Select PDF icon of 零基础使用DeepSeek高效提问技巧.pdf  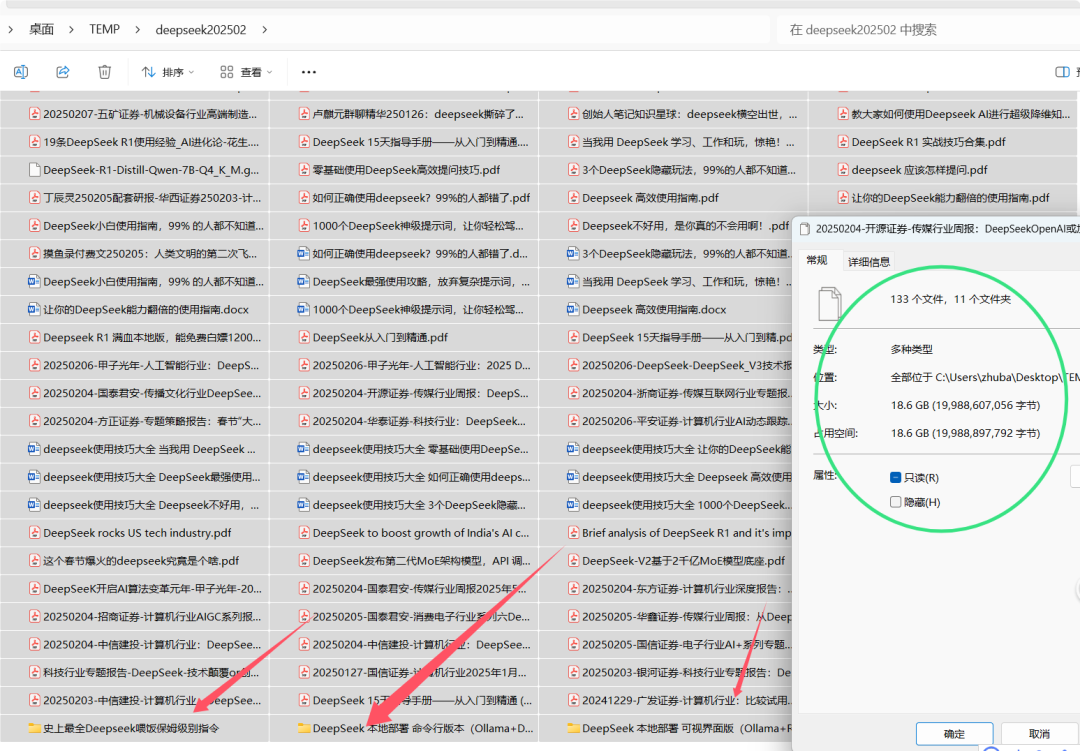tap(304, 169)
